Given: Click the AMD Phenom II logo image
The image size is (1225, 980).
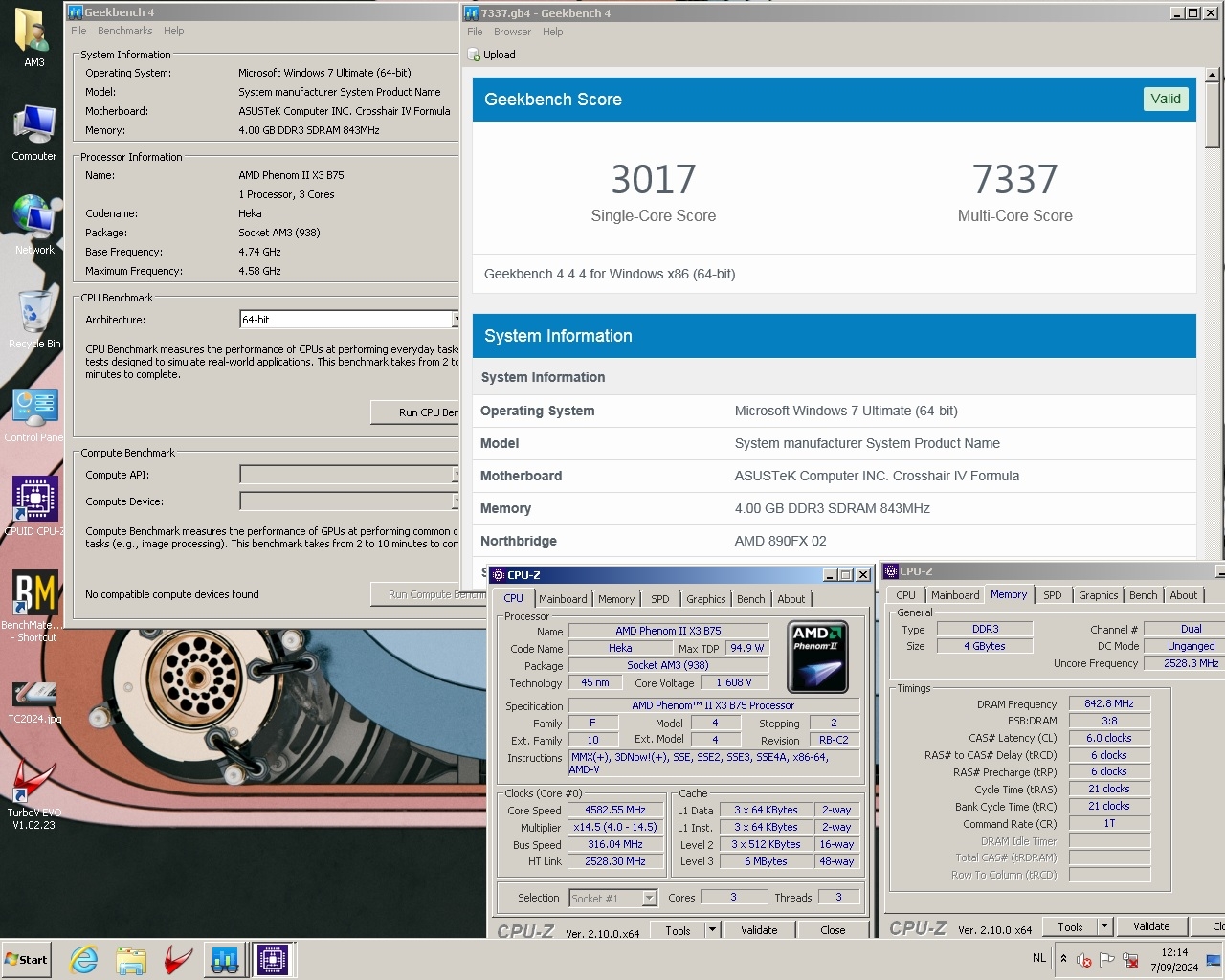Looking at the screenshot, I should click(817, 657).
